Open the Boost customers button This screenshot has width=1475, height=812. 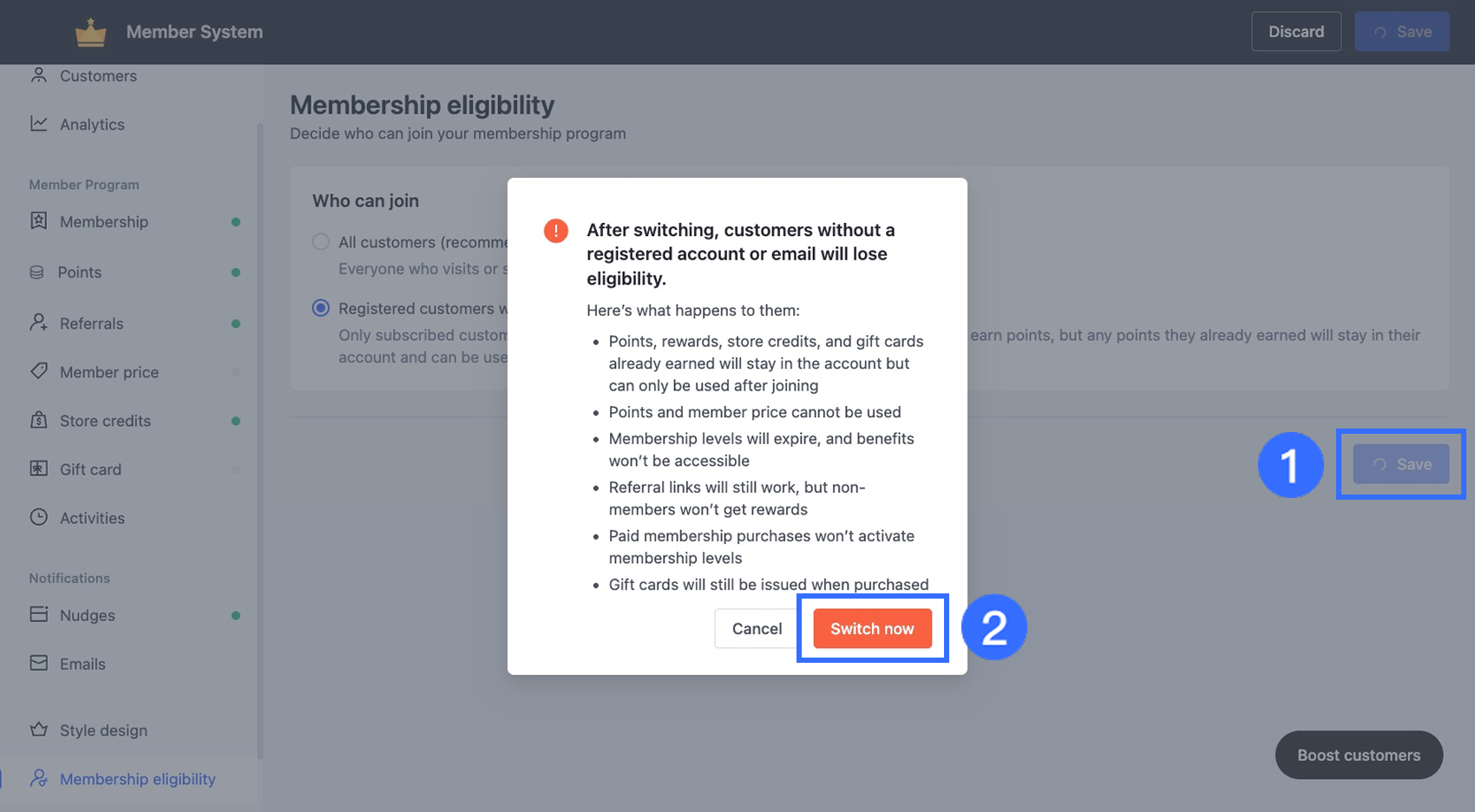(x=1359, y=755)
